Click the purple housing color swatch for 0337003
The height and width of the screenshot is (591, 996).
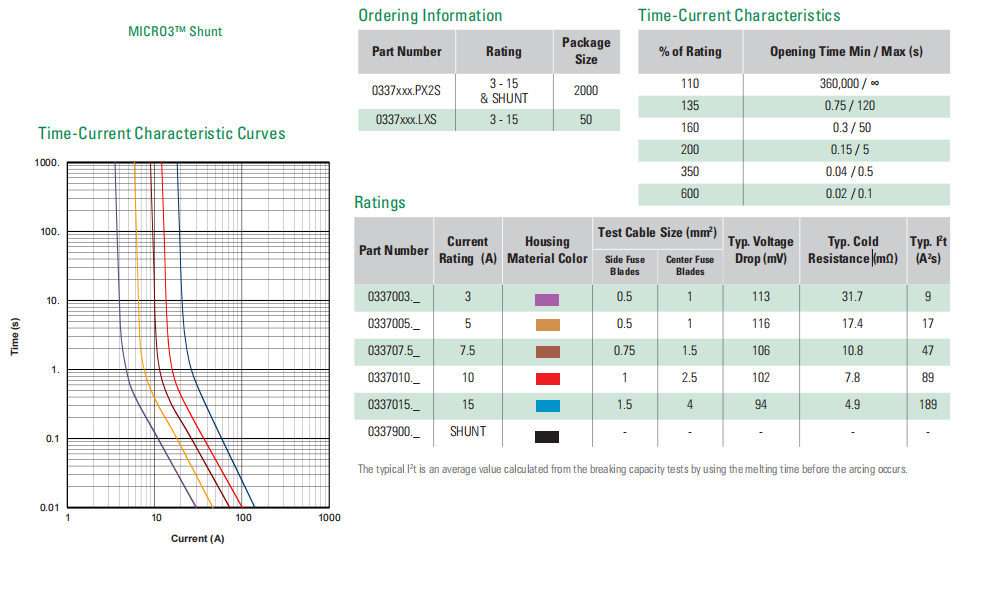pyautogui.click(x=547, y=299)
